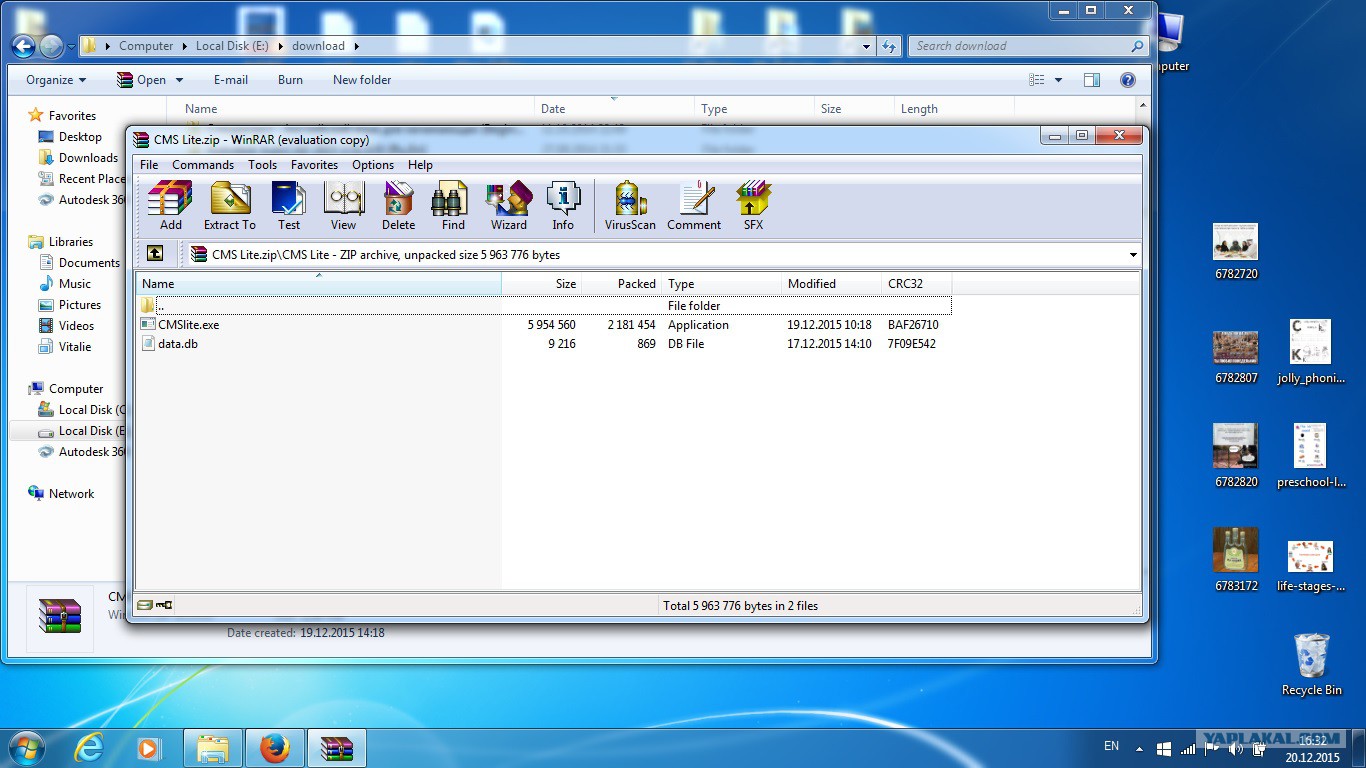
Task: Open the archive Comment tool
Action: [x=694, y=206]
